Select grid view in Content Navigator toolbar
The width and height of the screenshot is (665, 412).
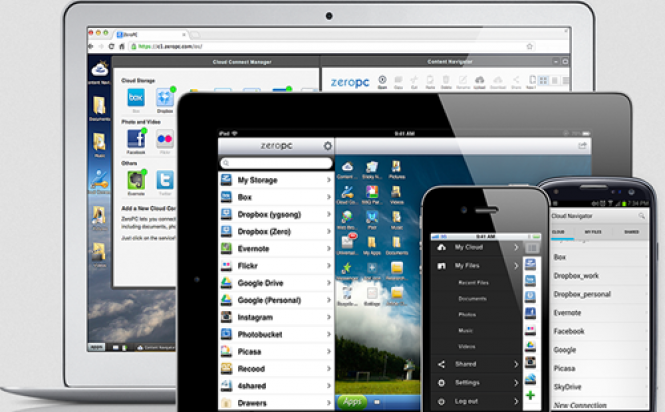point(543,80)
